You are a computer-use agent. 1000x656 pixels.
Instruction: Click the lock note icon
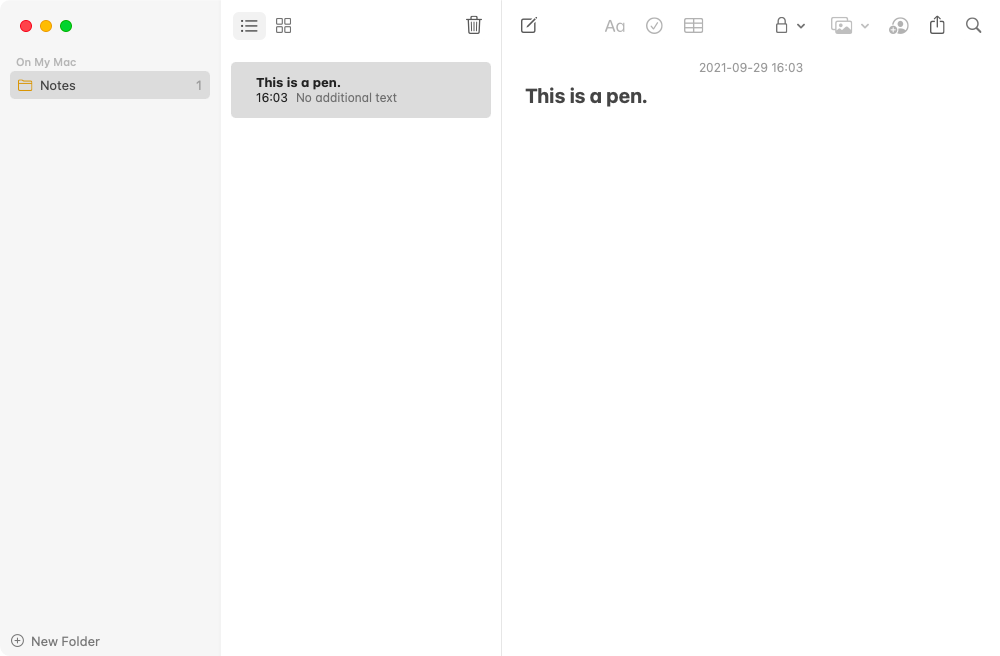[x=781, y=26]
